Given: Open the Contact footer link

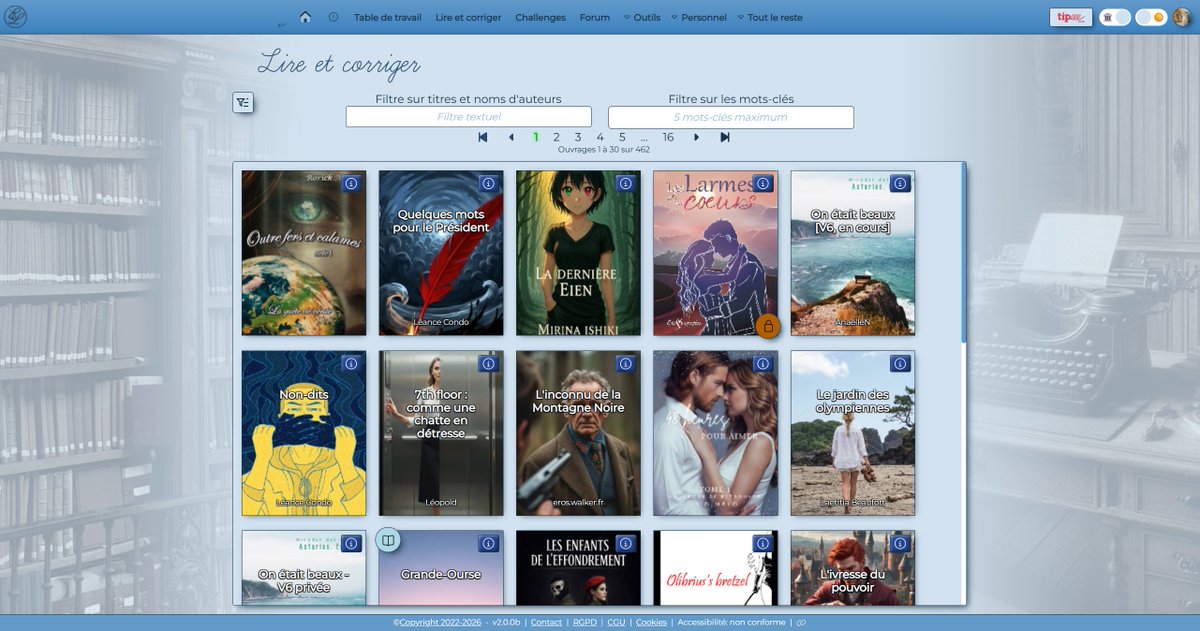Looking at the screenshot, I should pos(546,623).
